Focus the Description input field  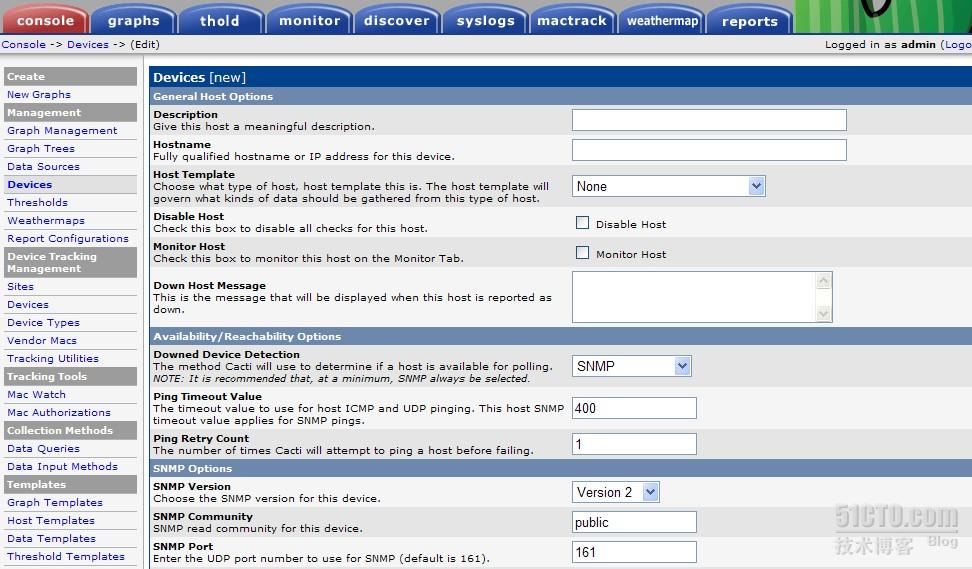coord(709,120)
